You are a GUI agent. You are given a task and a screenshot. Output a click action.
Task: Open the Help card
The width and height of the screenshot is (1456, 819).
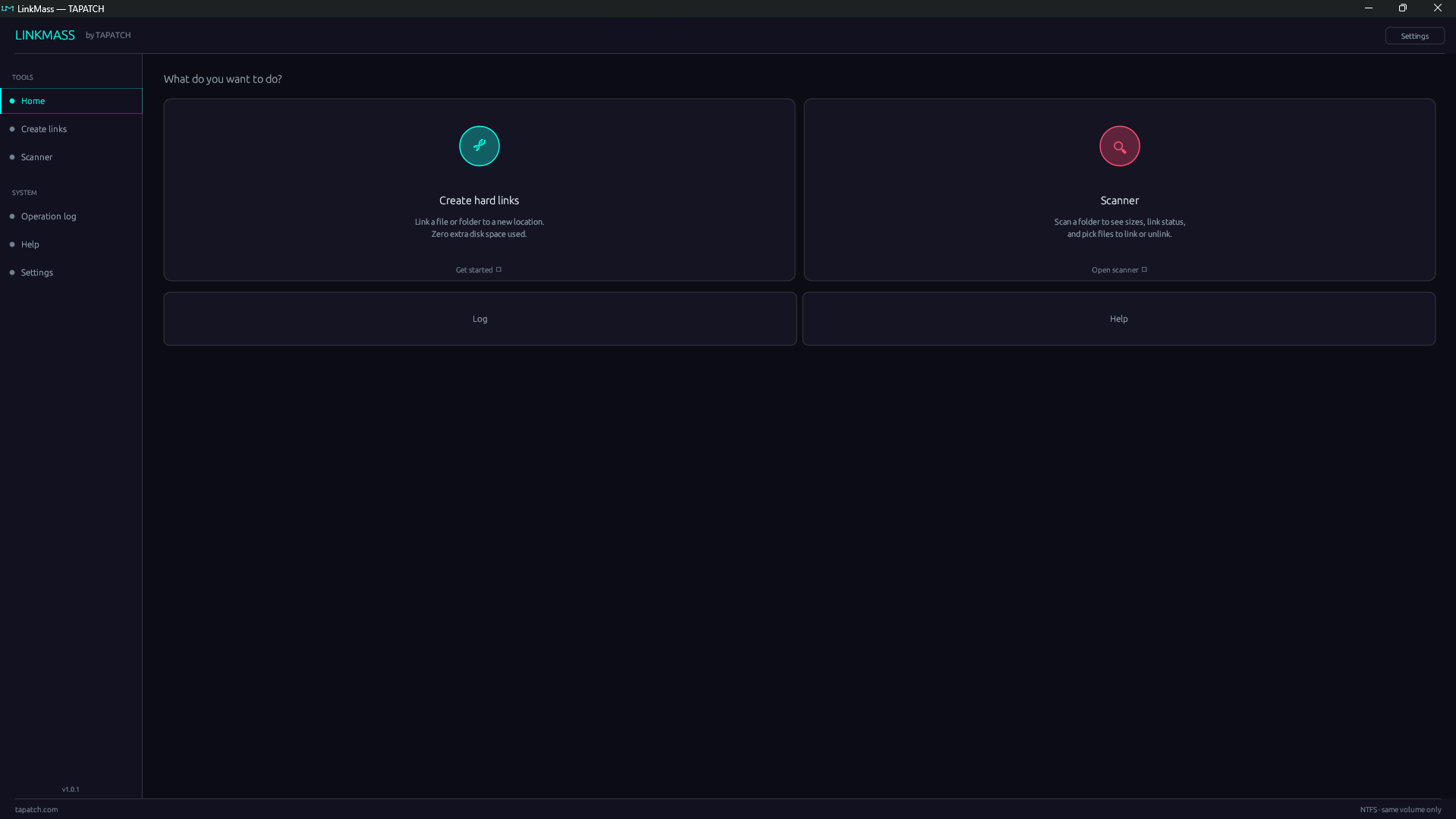click(x=1119, y=319)
